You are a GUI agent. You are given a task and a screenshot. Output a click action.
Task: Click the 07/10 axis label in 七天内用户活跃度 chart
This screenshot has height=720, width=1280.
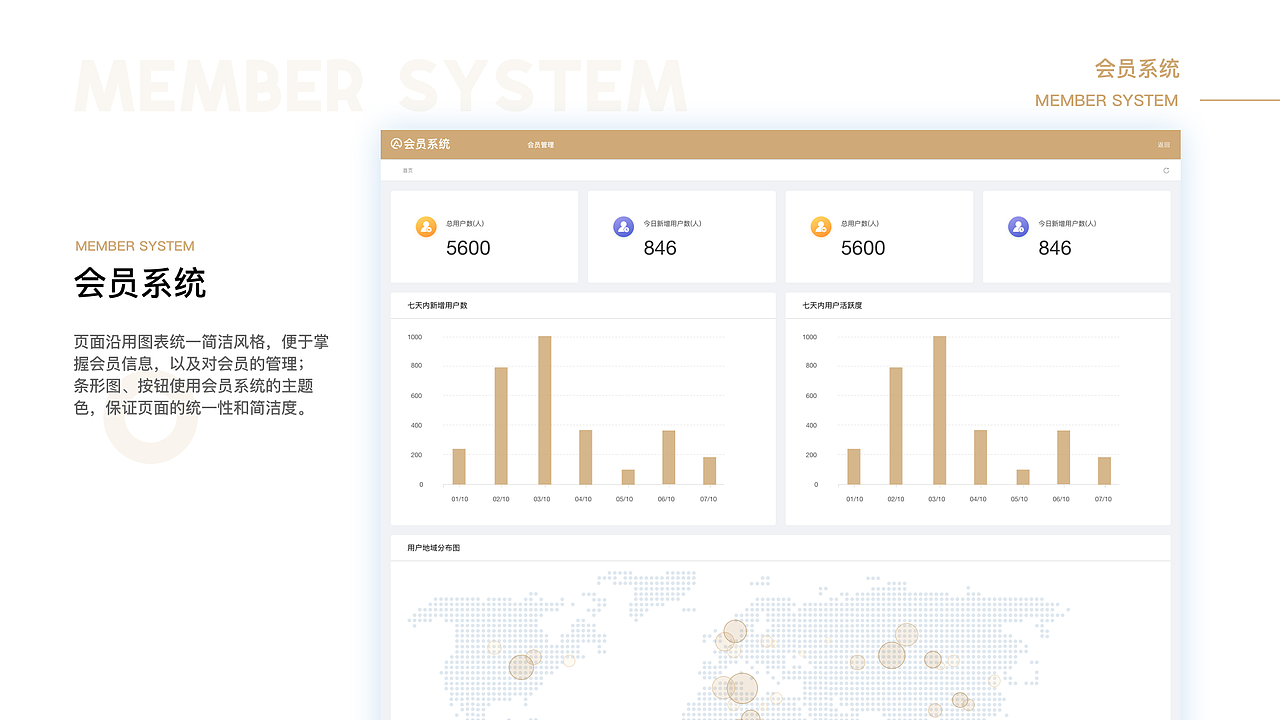1103,499
